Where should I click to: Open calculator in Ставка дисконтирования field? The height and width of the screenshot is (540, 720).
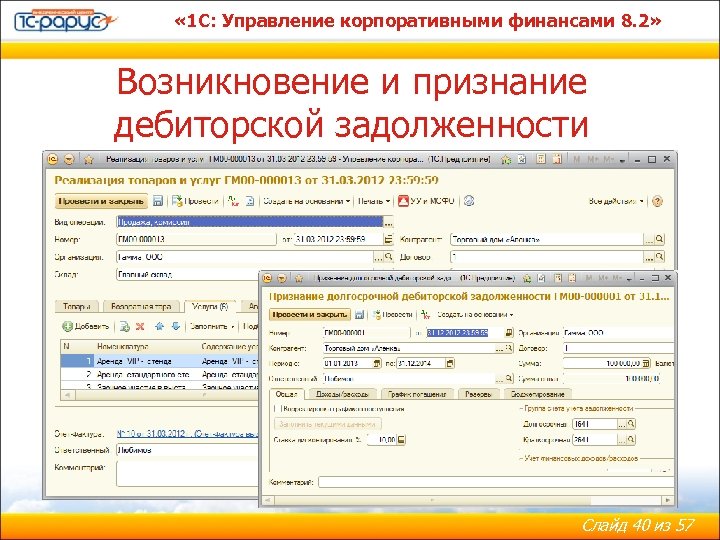point(401,440)
